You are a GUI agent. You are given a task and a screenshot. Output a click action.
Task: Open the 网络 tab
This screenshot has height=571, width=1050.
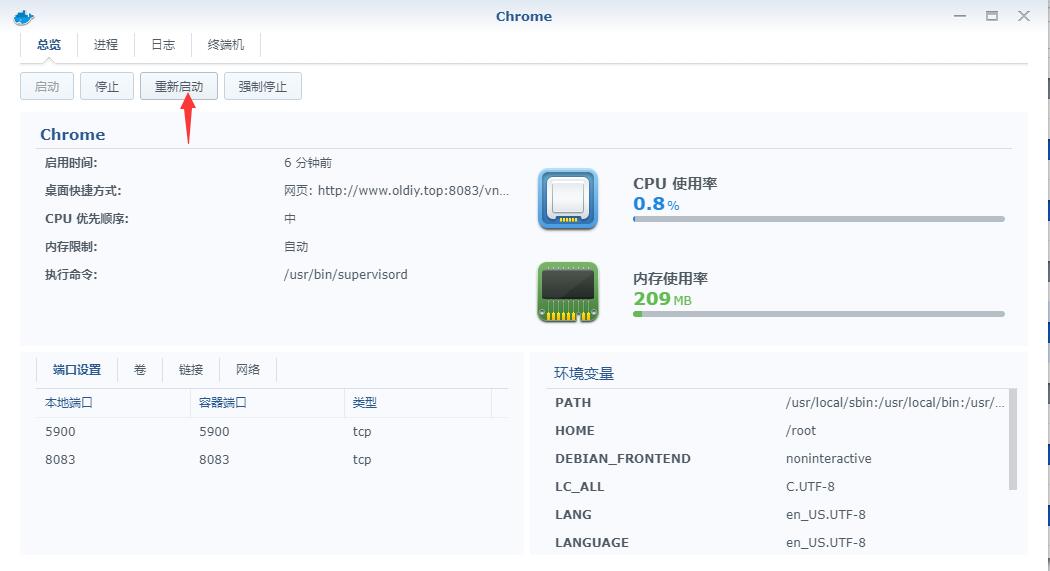tap(248, 370)
